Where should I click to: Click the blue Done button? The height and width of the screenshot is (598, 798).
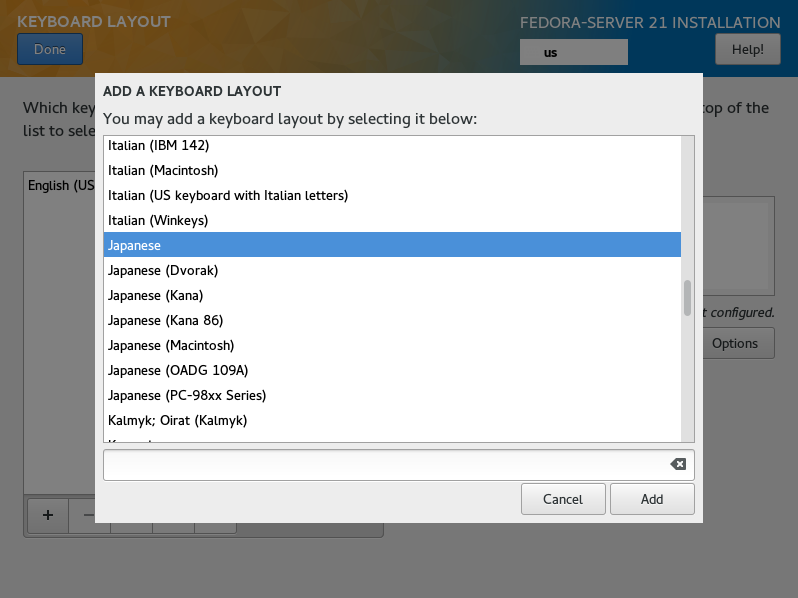point(50,49)
